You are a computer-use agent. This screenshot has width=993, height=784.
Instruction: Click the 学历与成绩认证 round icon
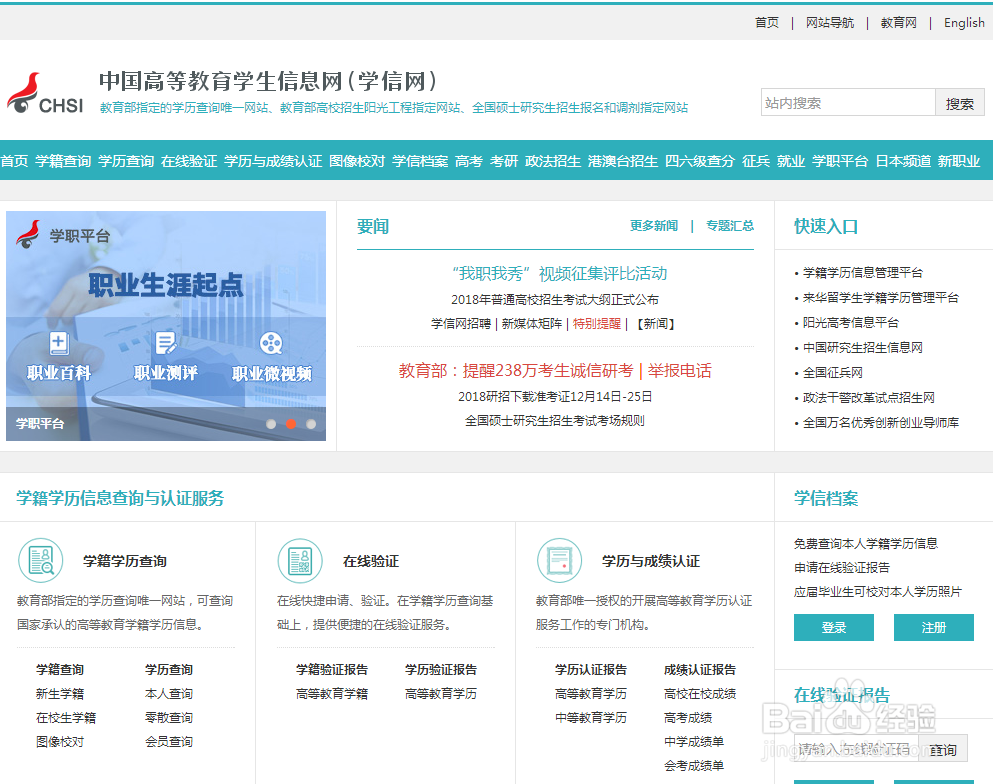(560, 560)
